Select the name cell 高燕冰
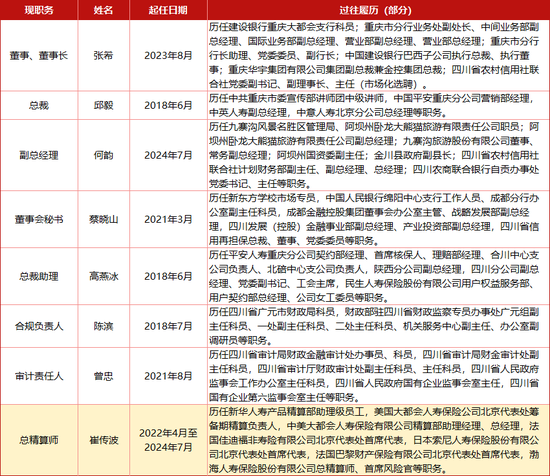The image size is (550, 476). coord(103,276)
